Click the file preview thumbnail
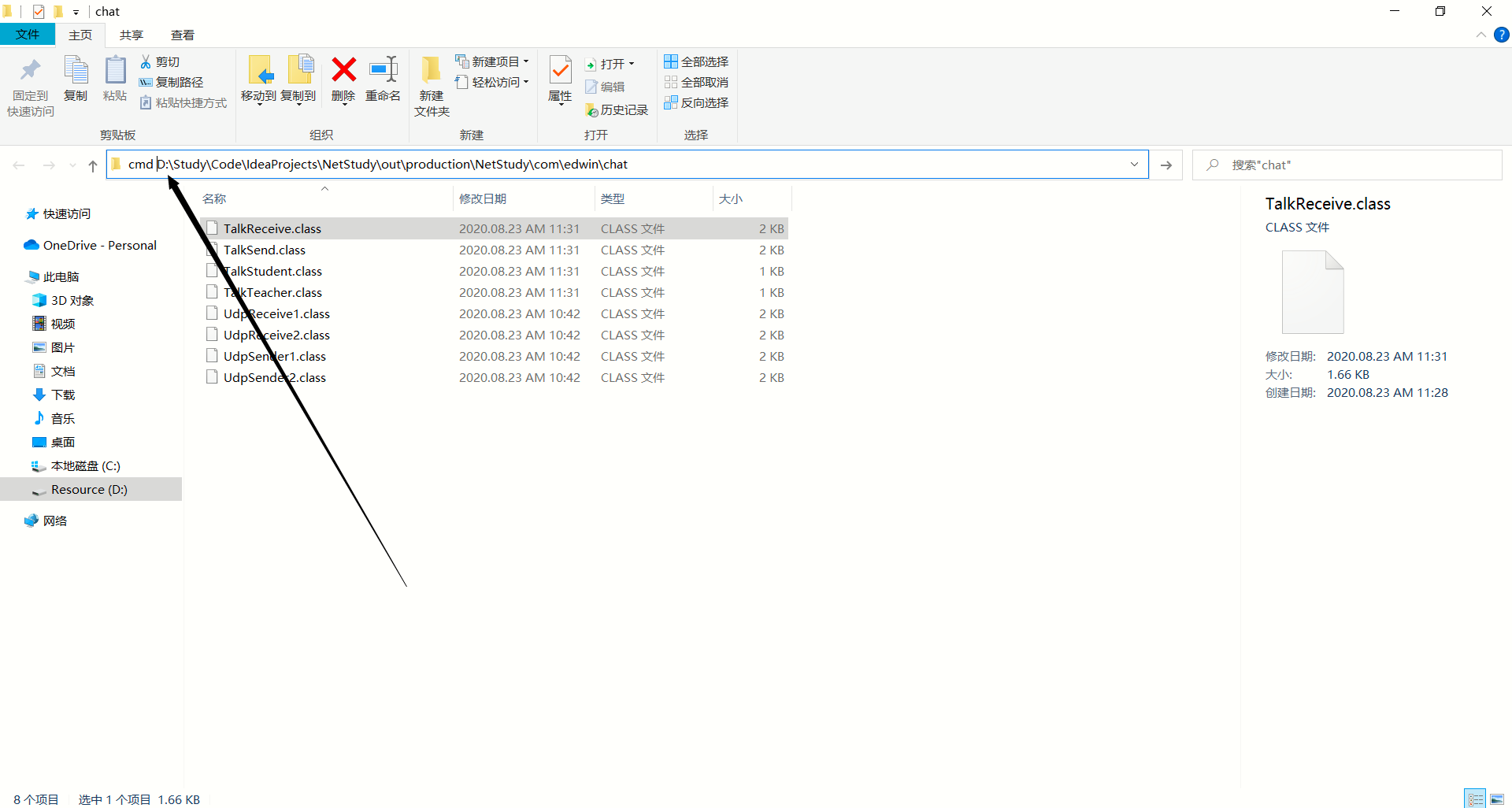 1313,291
